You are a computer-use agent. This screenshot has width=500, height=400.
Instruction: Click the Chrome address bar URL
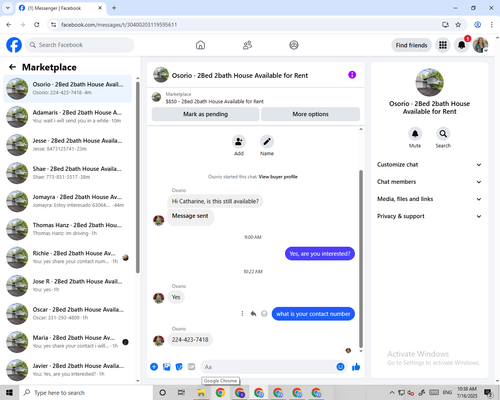(119, 25)
